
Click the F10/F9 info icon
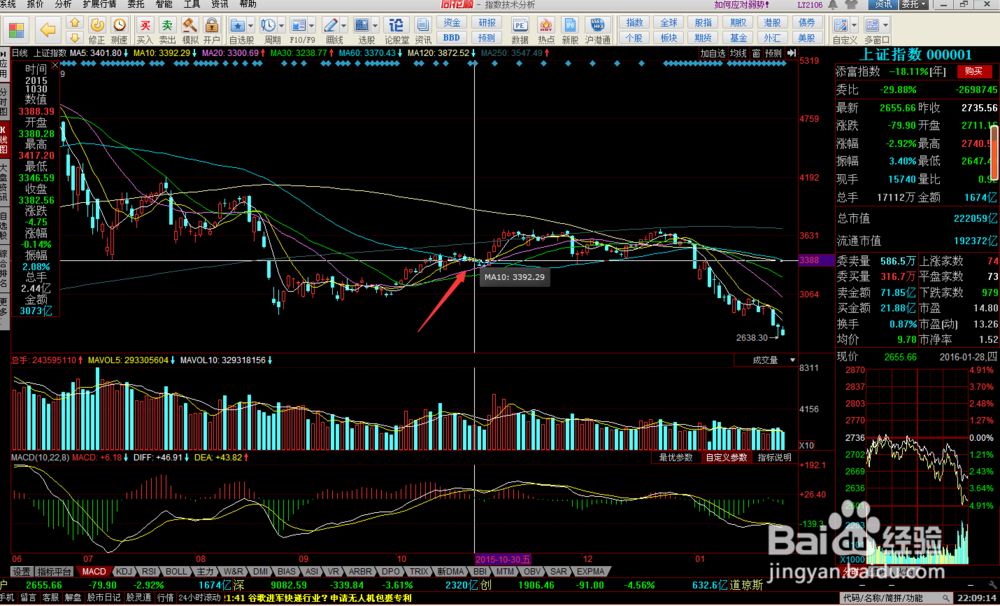(x=298, y=25)
